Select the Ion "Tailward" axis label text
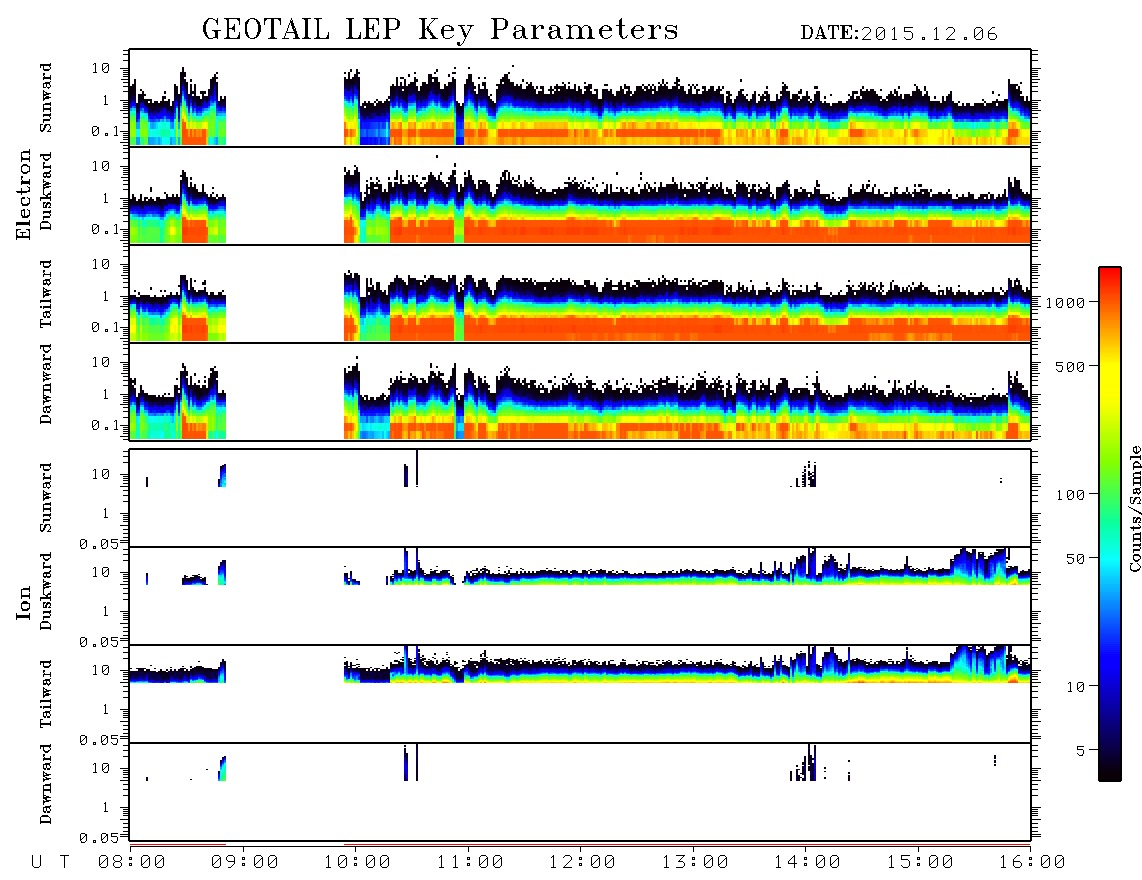 46,694
